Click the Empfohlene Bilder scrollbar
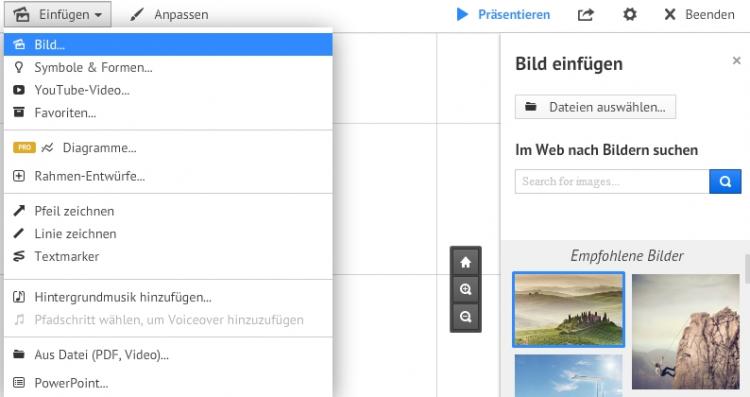The height and width of the screenshot is (397, 750). 747,269
